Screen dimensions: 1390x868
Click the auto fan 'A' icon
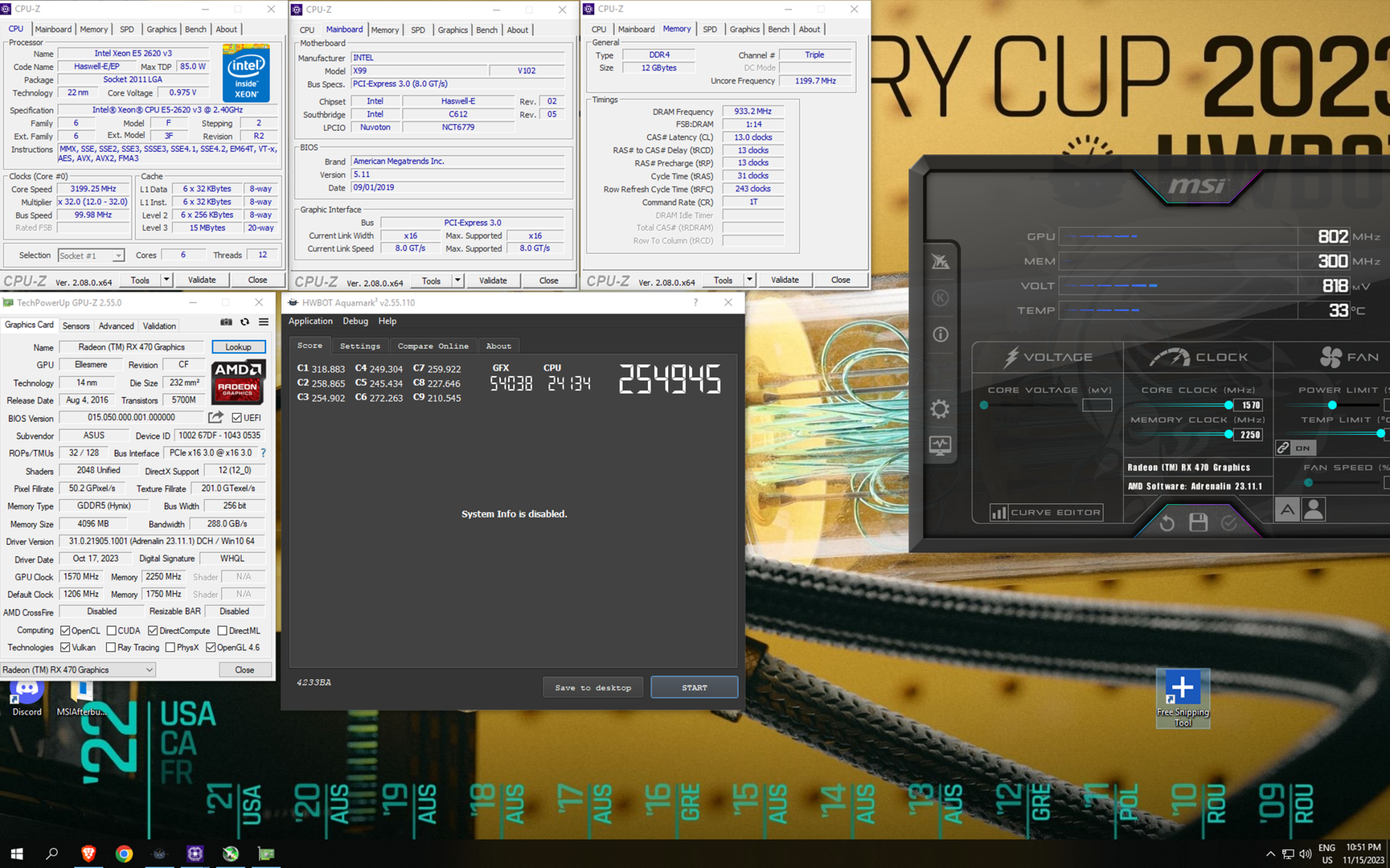(1288, 509)
